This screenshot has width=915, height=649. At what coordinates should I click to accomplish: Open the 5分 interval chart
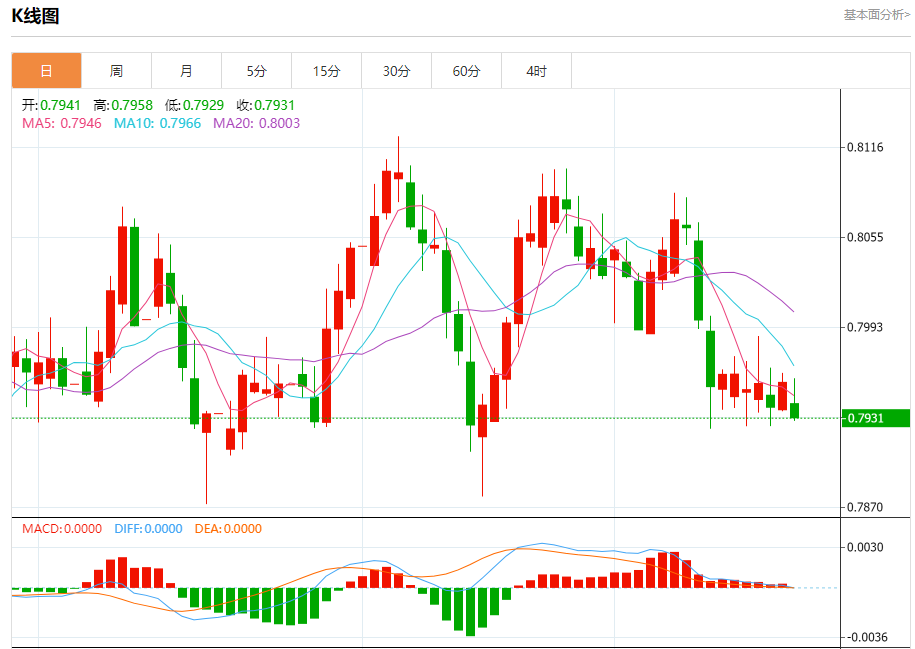(x=257, y=71)
